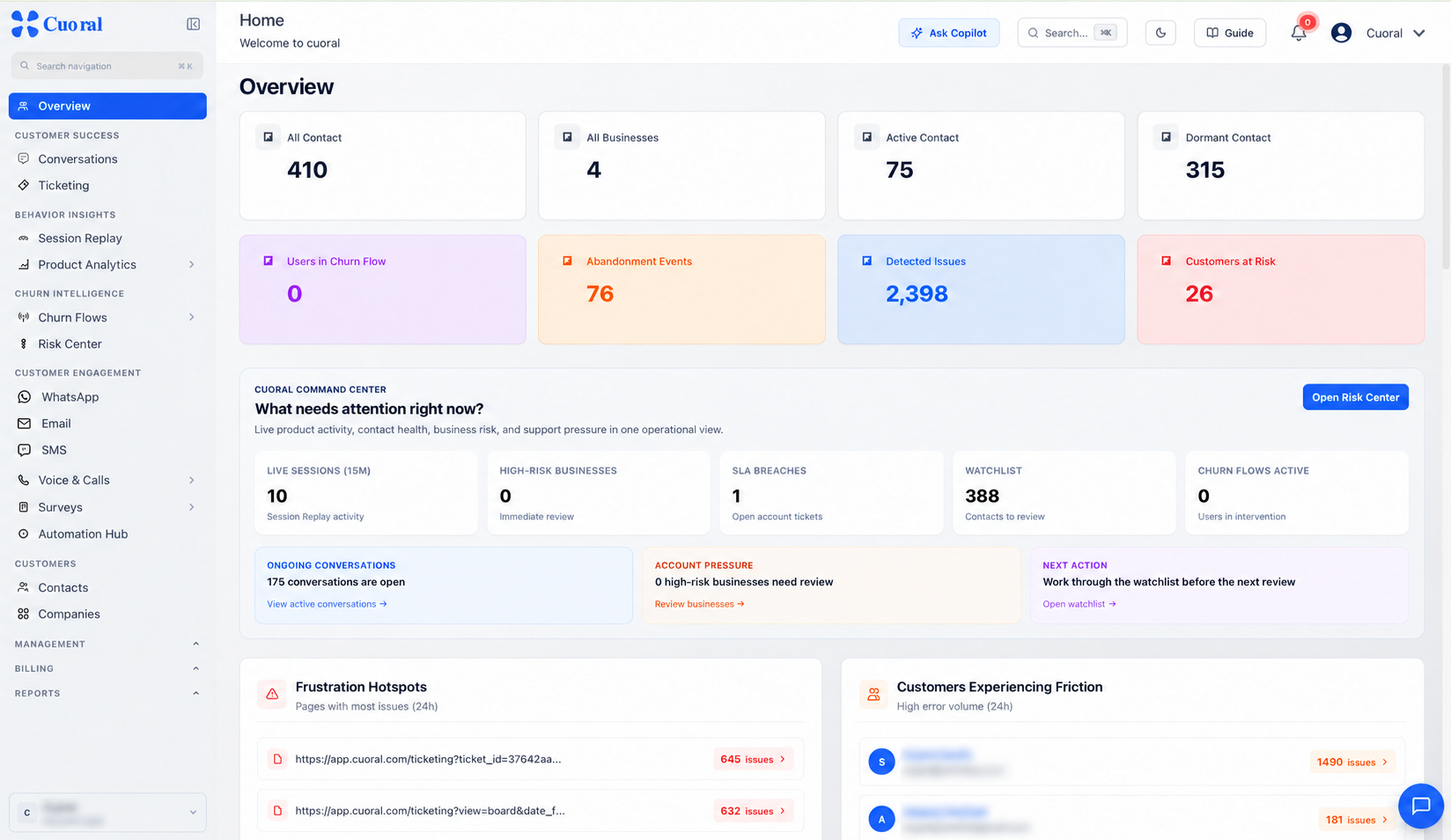The width and height of the screenshot is (1451, 840).
Task: Click the Email envelope icon in the sidebar
Action: (x=24, y=424)
